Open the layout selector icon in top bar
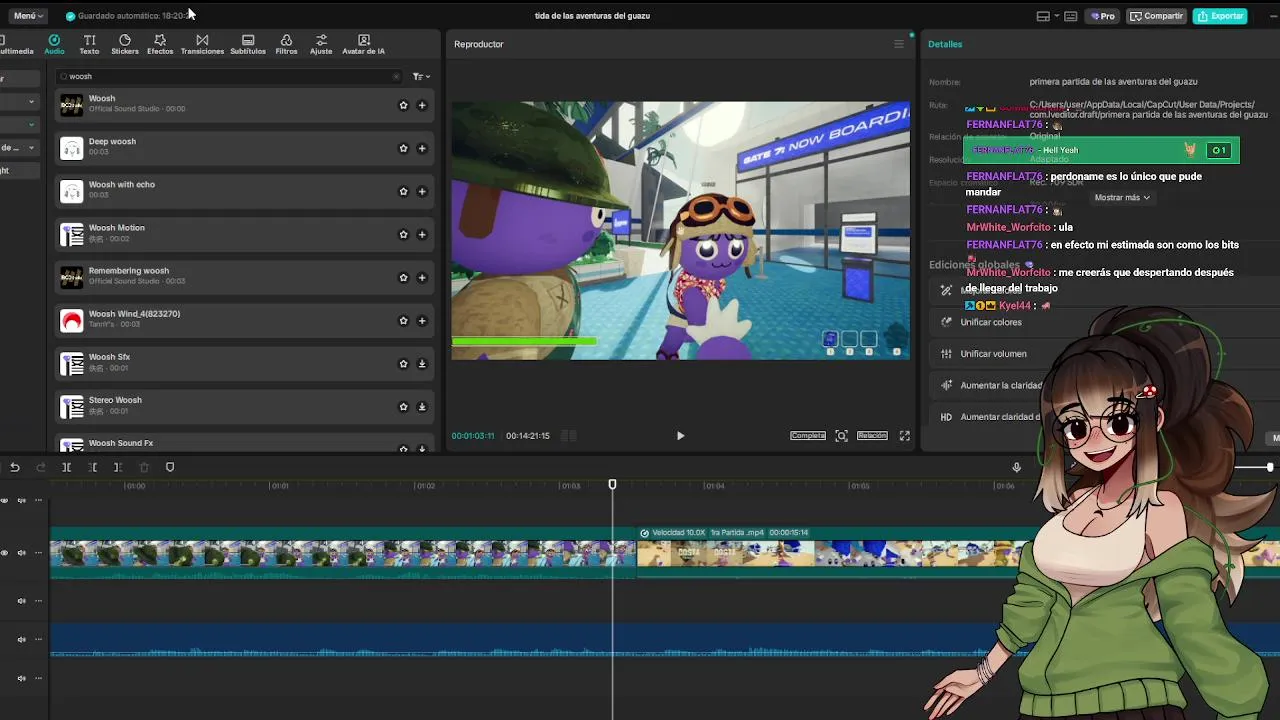This screenshot has width=1280, height=720. (x=1044, y=16)
